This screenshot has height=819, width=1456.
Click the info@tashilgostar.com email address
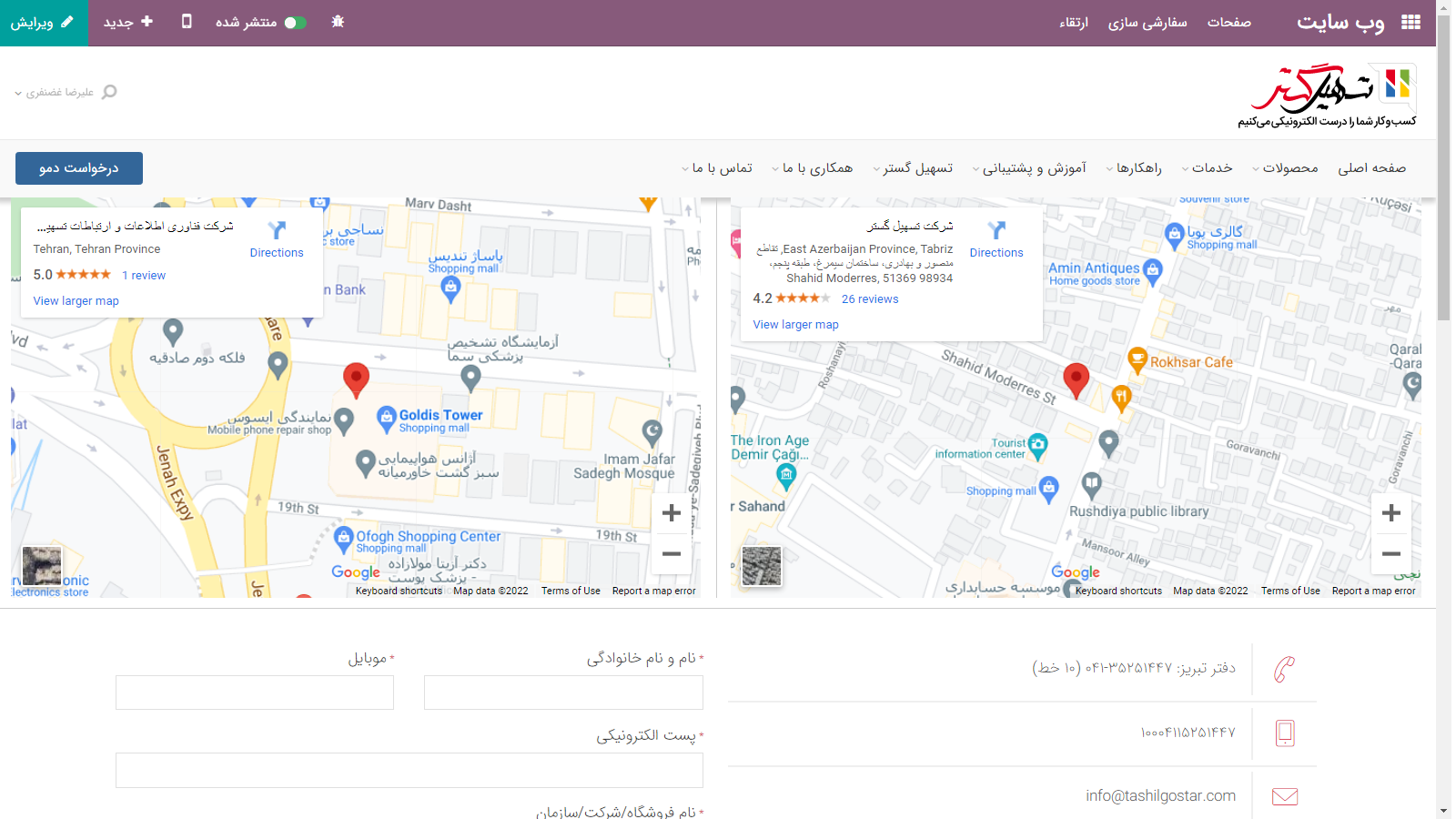(x=1161, y=796)
